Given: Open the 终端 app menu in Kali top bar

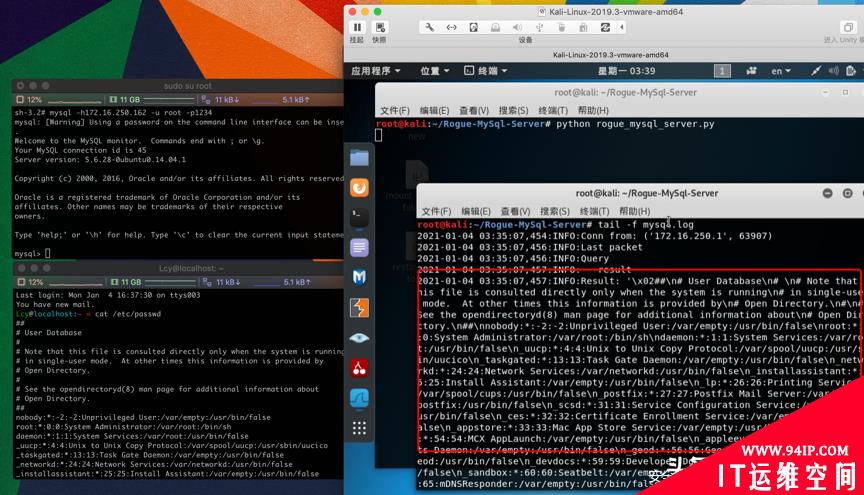Looking at the screenshot, I should coord(485,71).
